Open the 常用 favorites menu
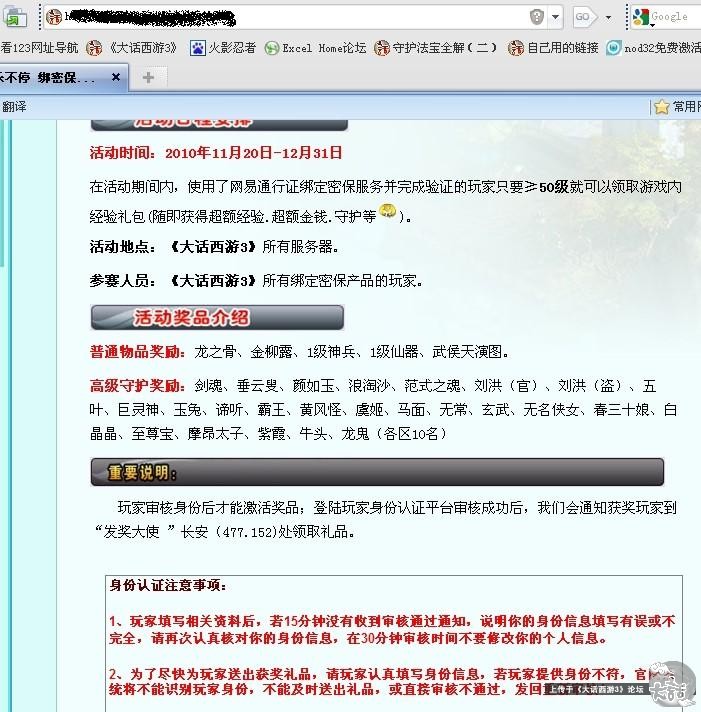Image resolution: width=701 pixels, height=712 pixels. (x=686, y=107)
